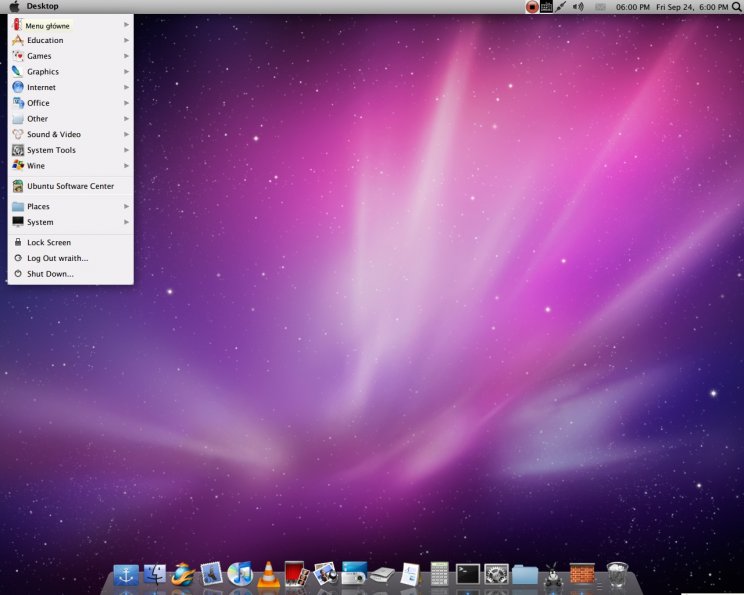
Task: Open the digital camera dock icon
Action: [354, 574]
